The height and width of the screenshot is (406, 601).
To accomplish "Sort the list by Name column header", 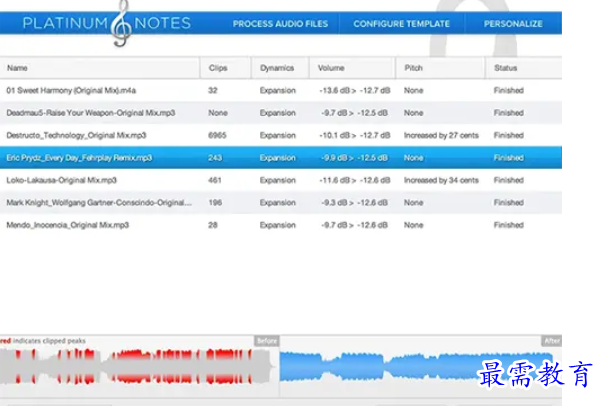I will coord(100,68).
